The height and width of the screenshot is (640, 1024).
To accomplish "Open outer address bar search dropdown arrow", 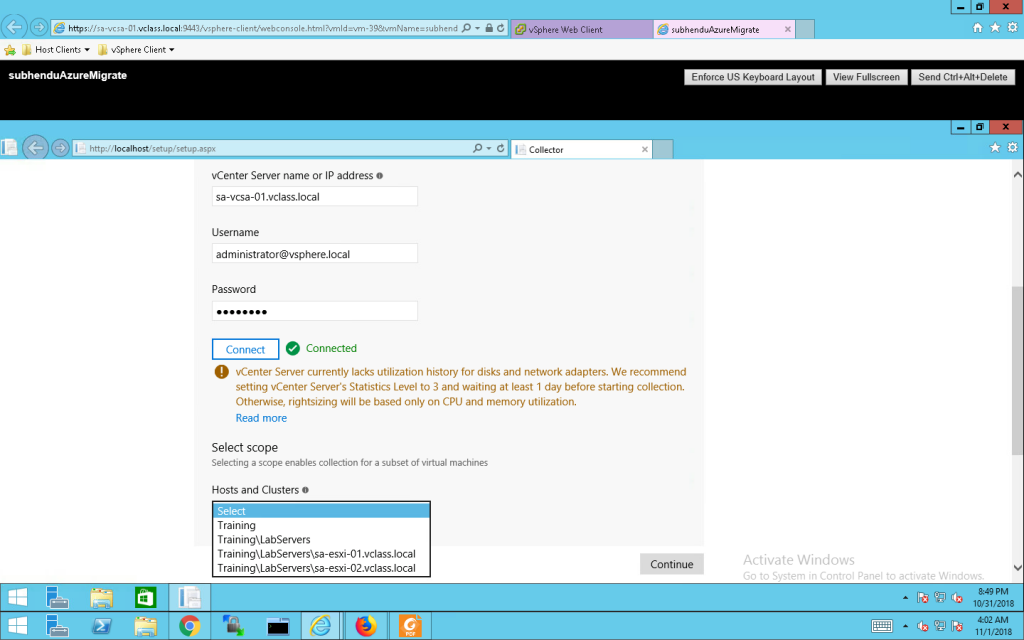I will point(477,28).
